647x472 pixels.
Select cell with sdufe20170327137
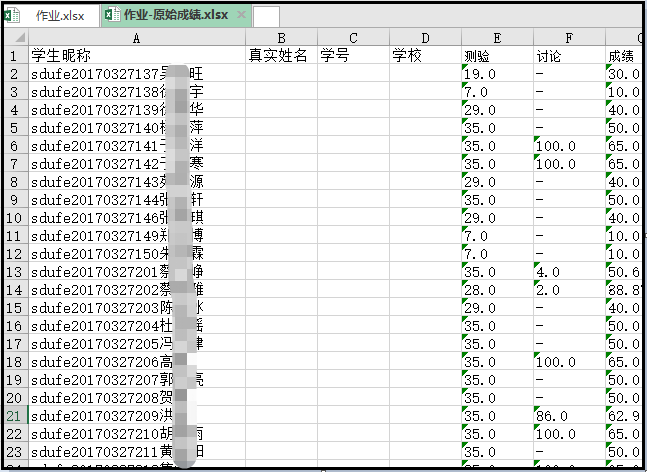tap(137, 73)
